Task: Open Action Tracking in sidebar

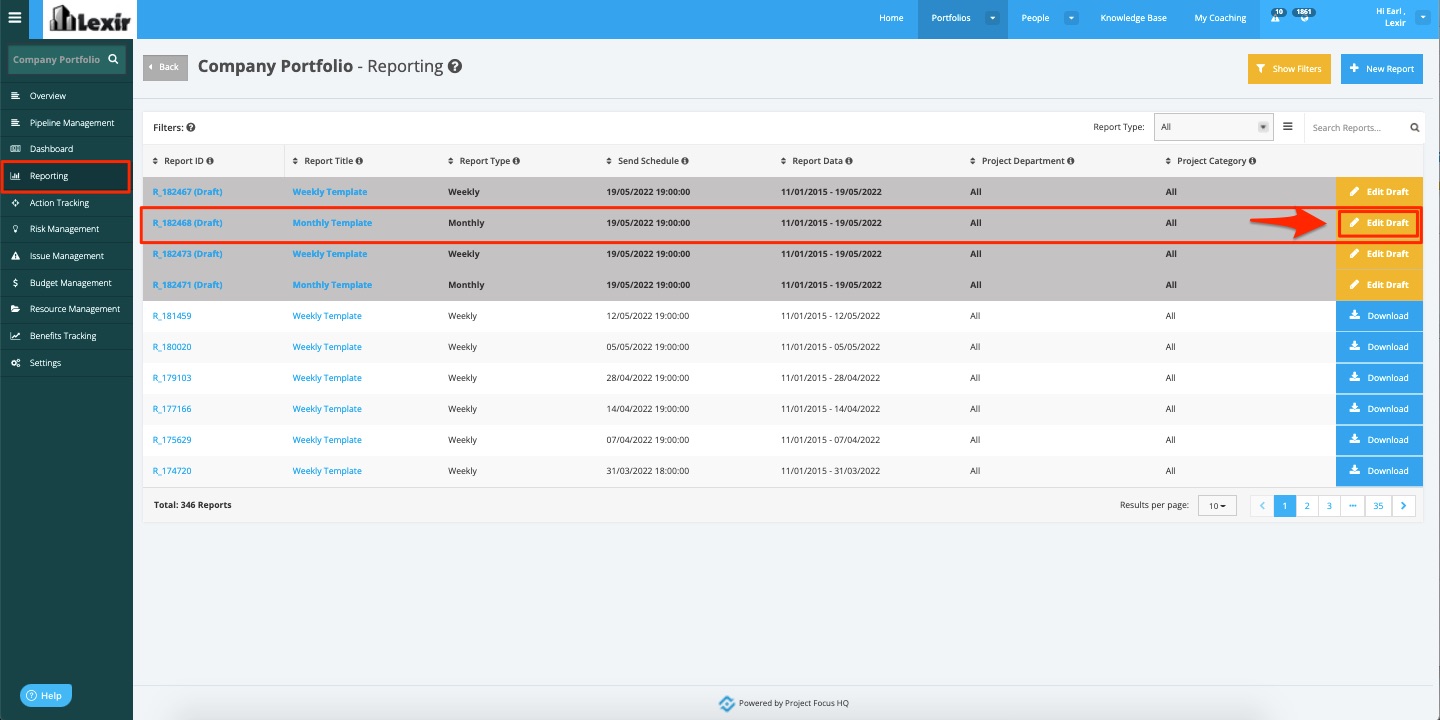Action: 66,203
